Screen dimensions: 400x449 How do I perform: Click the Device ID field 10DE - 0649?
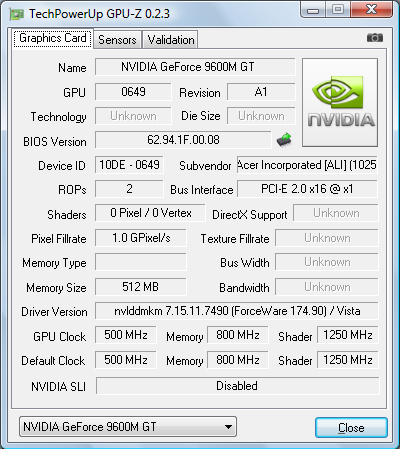point(129,165)
